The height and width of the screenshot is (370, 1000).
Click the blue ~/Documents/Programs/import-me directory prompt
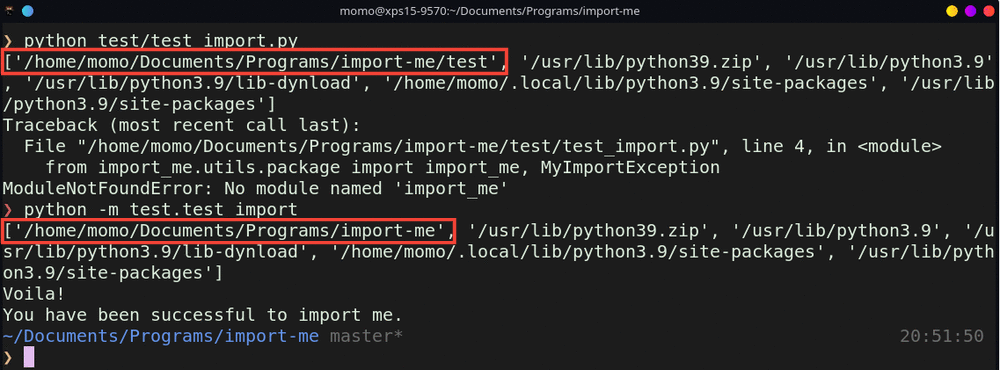click(161, 336)
